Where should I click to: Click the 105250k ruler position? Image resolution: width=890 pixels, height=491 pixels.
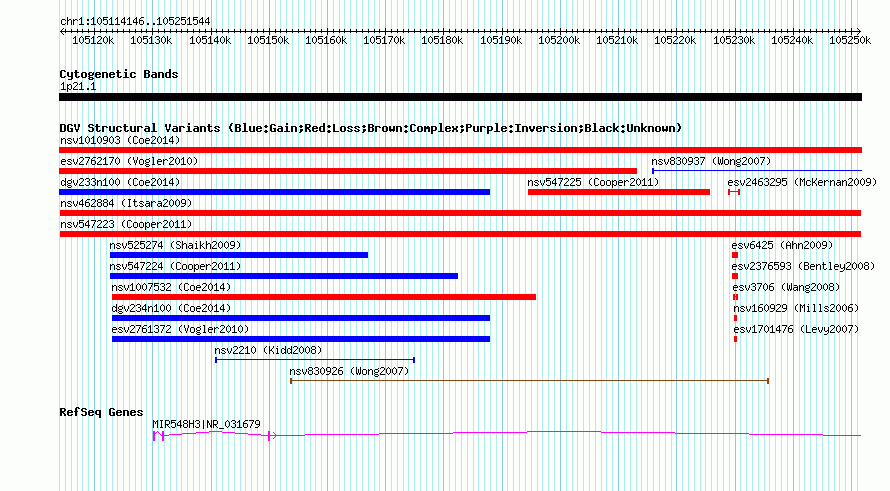tap(850, 40)
